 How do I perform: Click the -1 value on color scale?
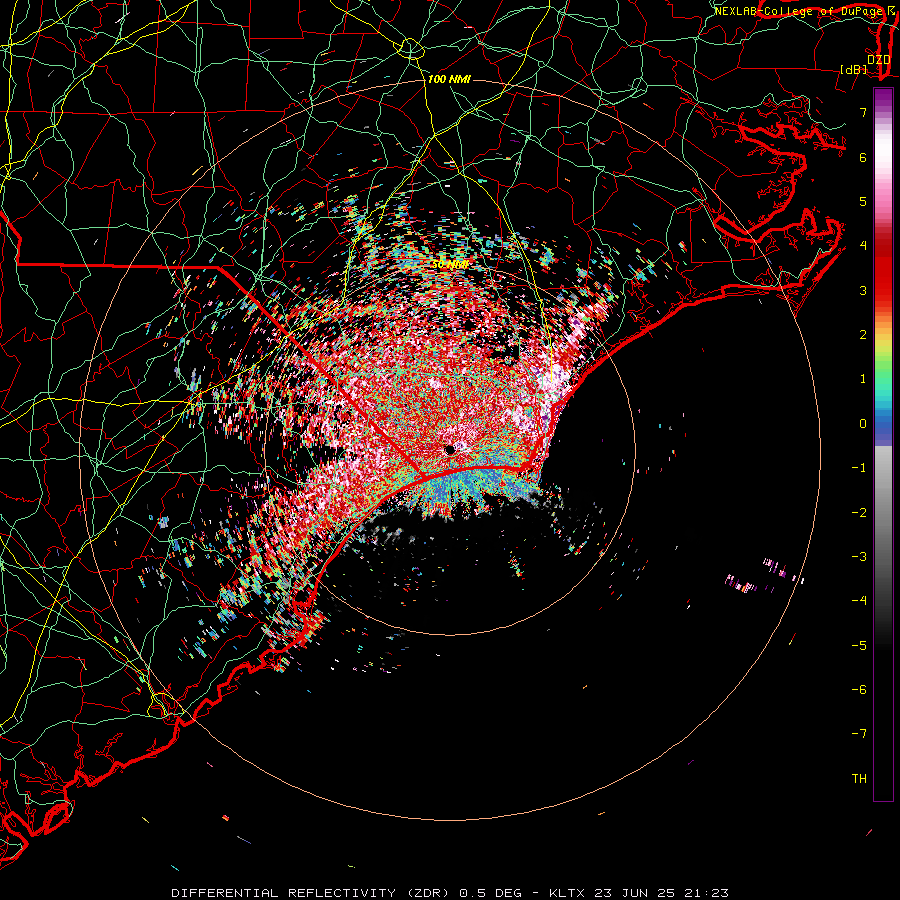[859, 468]
